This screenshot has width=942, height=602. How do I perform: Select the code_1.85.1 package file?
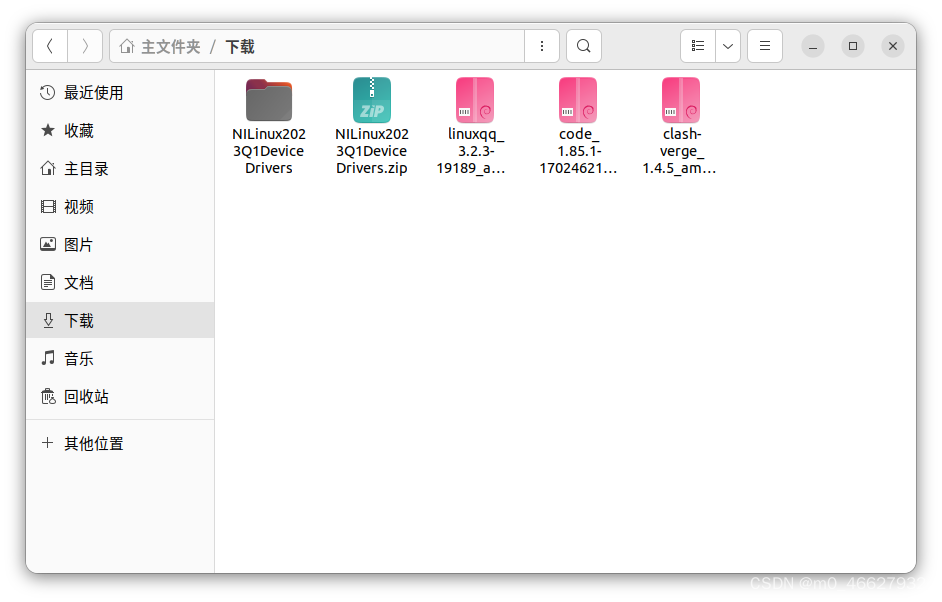point(578,100)
